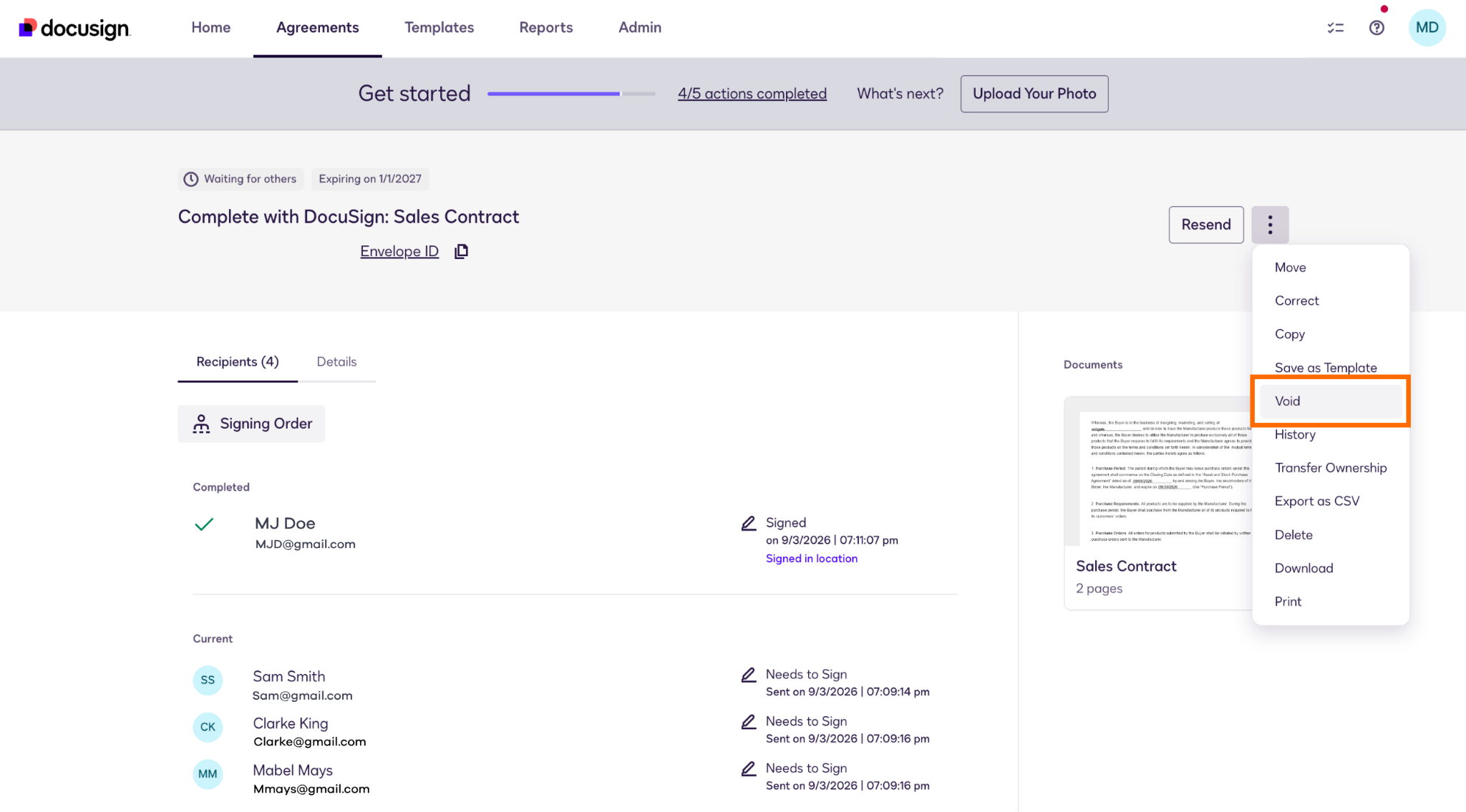Viewport: 1466px width, 812px height.
Task: Go to the Home tab
Action: coord(210,27)
